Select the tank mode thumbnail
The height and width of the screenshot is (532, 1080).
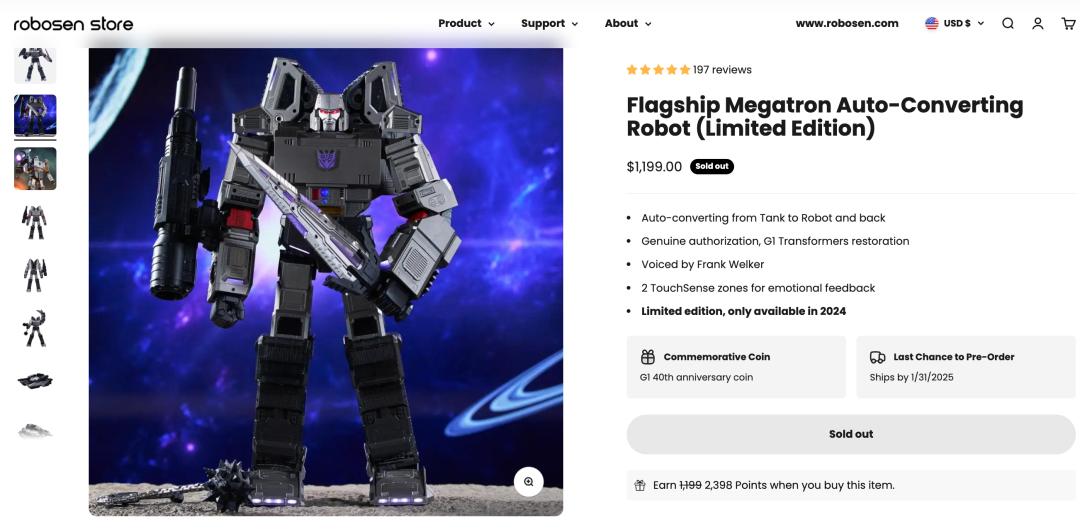pos(35,380)
